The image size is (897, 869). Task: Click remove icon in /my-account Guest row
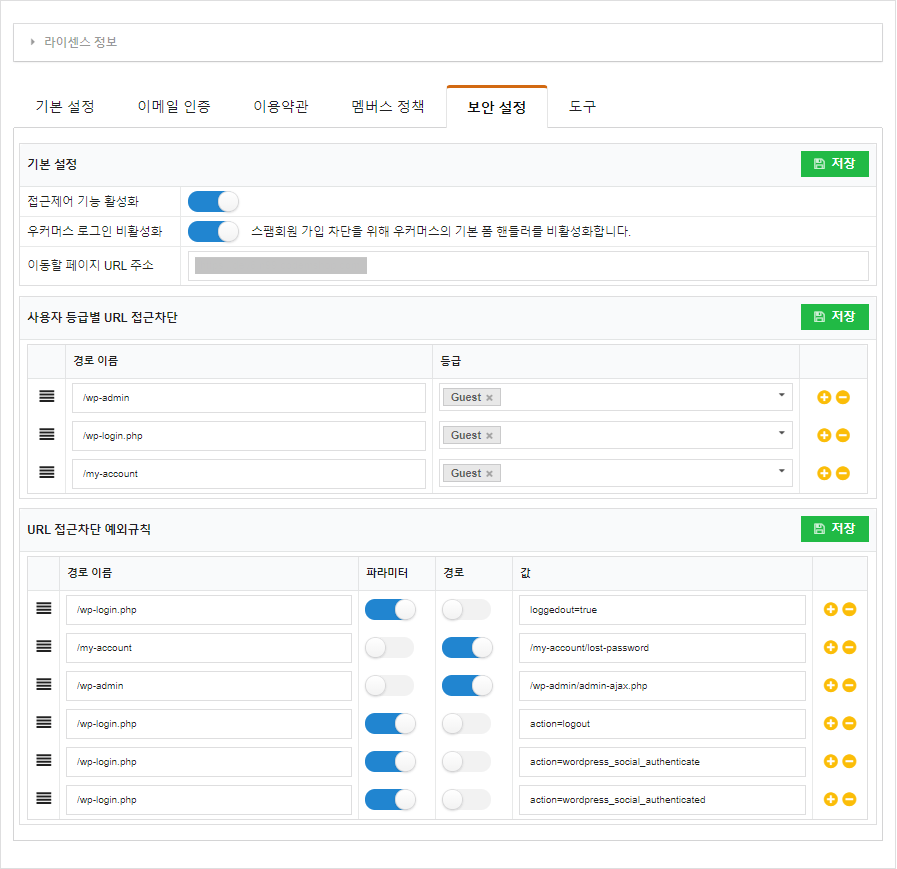pos(843,473)
